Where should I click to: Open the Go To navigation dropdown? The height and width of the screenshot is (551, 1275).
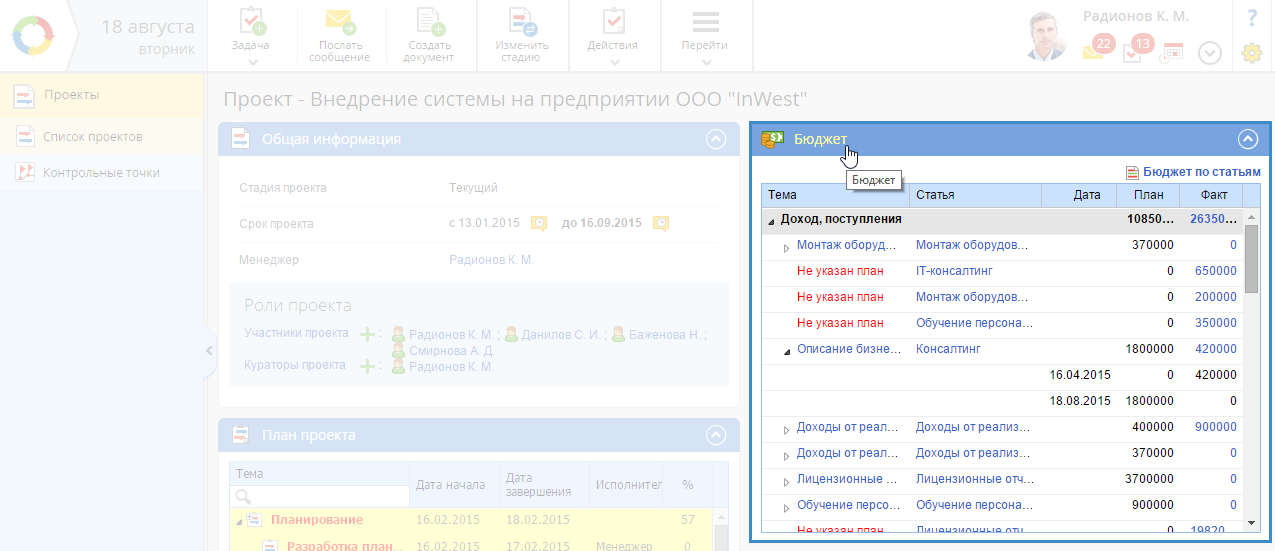point(705,35)
